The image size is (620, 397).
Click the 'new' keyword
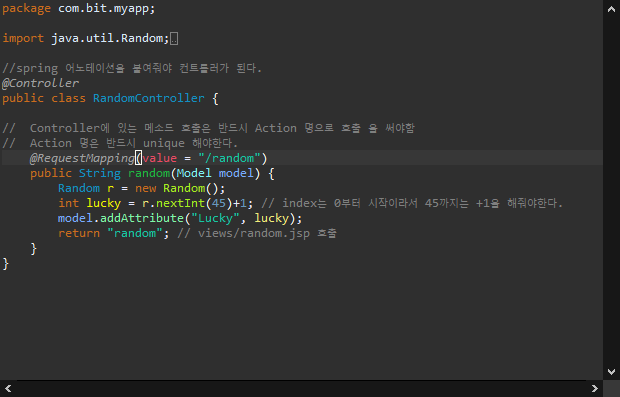point(146,188)
